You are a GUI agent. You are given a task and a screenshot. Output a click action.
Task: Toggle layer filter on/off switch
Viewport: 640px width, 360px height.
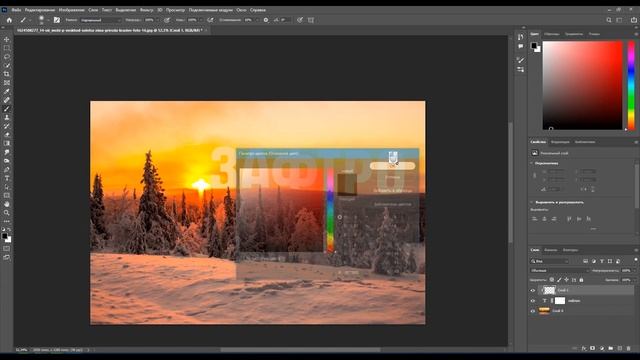(636, 260)
